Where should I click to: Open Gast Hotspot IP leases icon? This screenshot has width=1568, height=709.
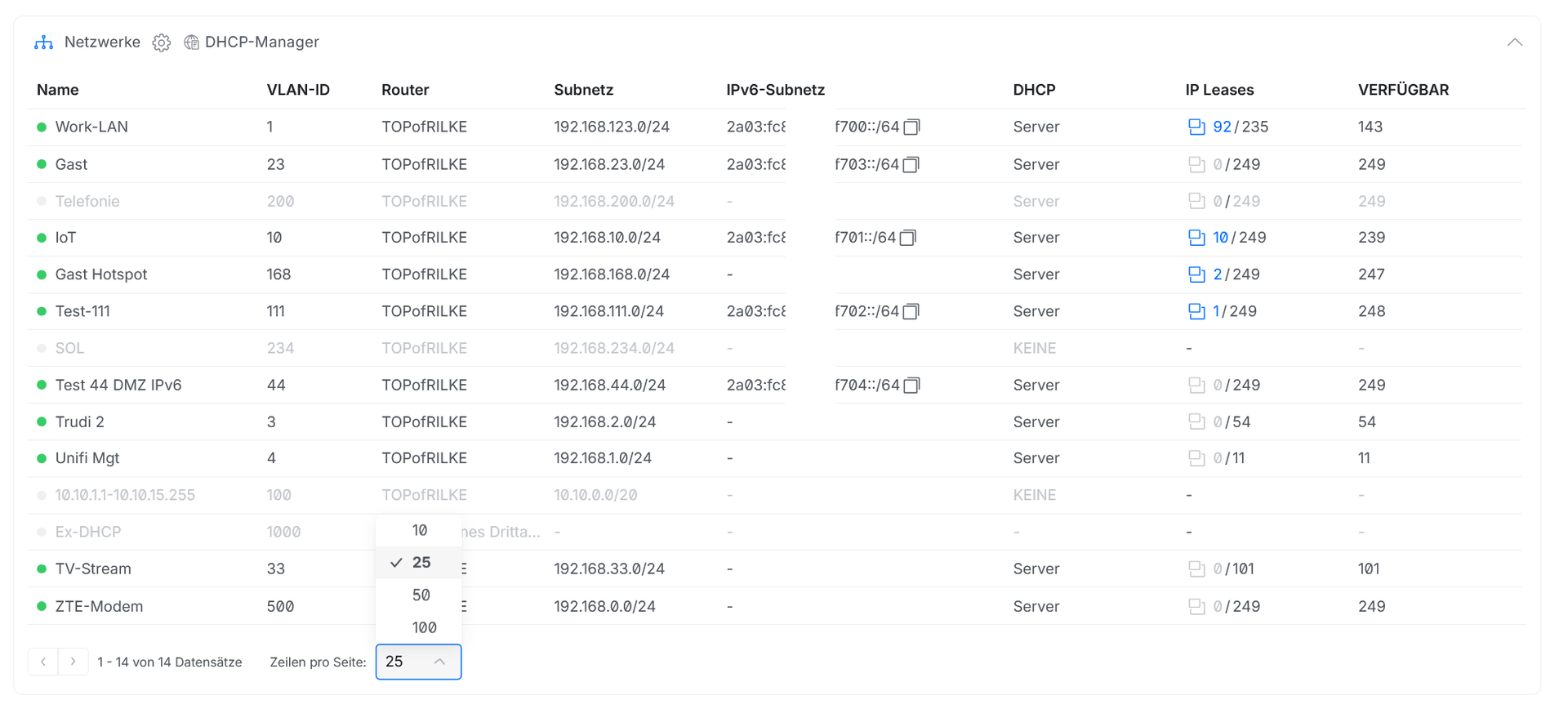pyautogui.click(x=1196, y=274)
